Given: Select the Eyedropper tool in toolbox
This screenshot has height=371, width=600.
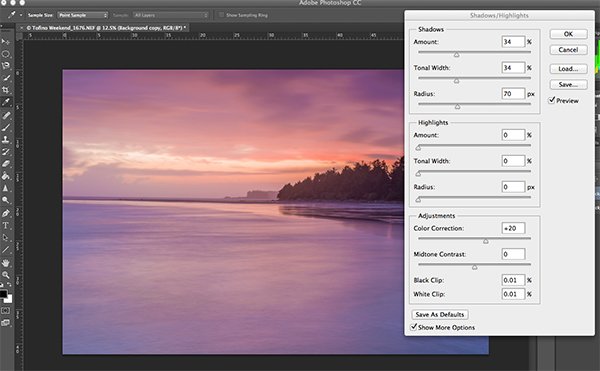Looking at the screenshot, I should 5,102.
